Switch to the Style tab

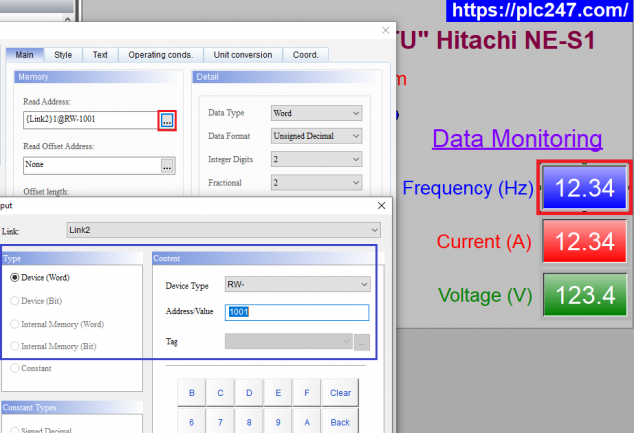coord(63,55)
